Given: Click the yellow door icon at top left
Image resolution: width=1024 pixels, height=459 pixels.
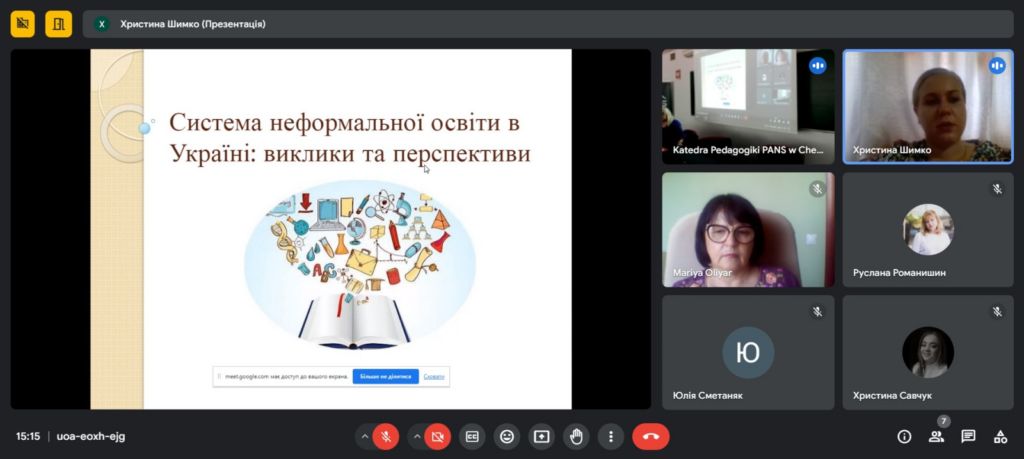Looking at the screenshot, I should (58, 23).
